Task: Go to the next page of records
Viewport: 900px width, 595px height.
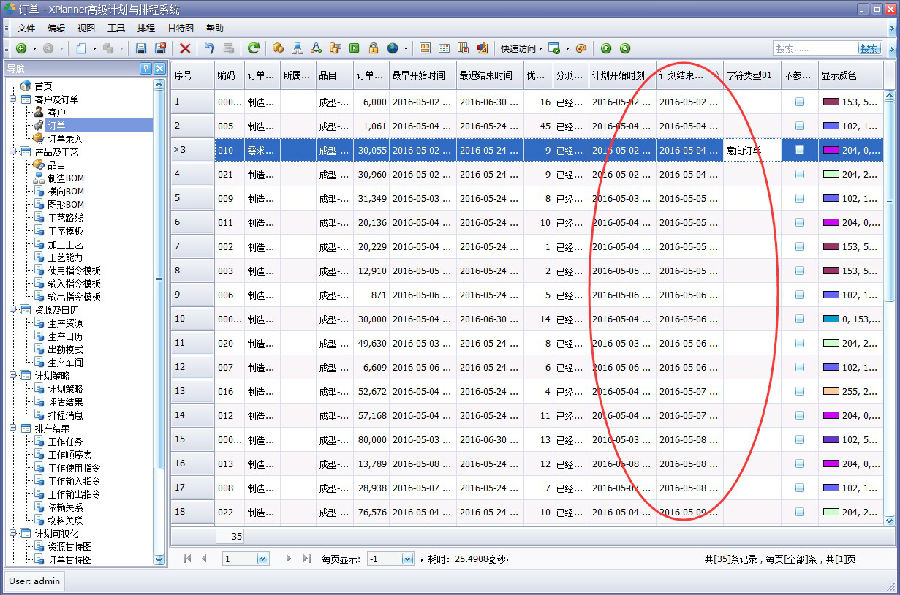Action: [289, 558]
